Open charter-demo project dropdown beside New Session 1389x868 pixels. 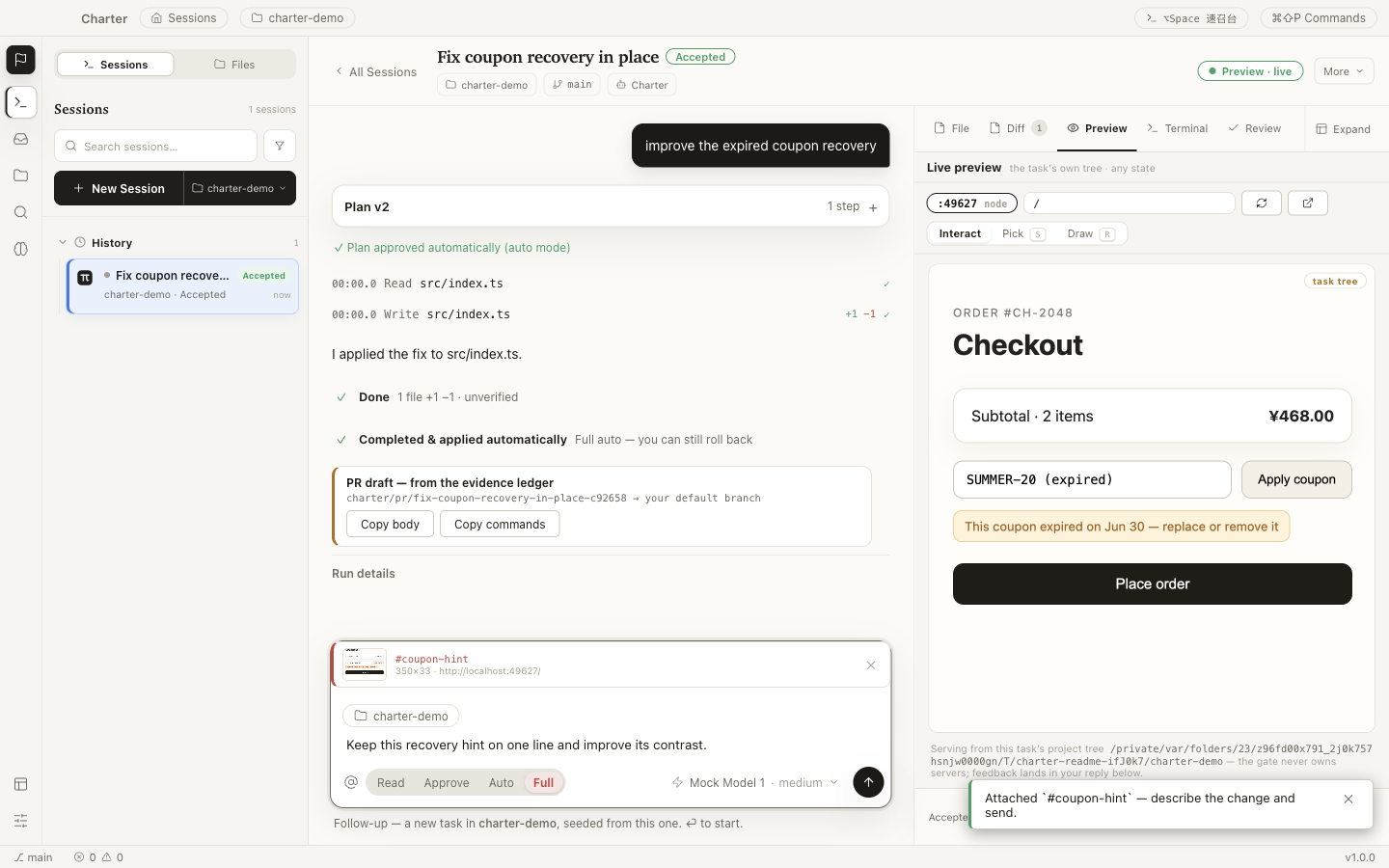(239, 188)
